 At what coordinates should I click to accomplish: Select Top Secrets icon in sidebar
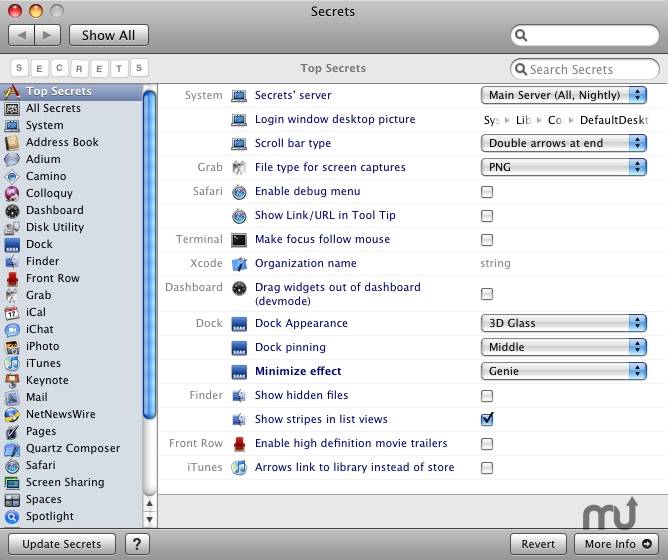coord(12,91)
